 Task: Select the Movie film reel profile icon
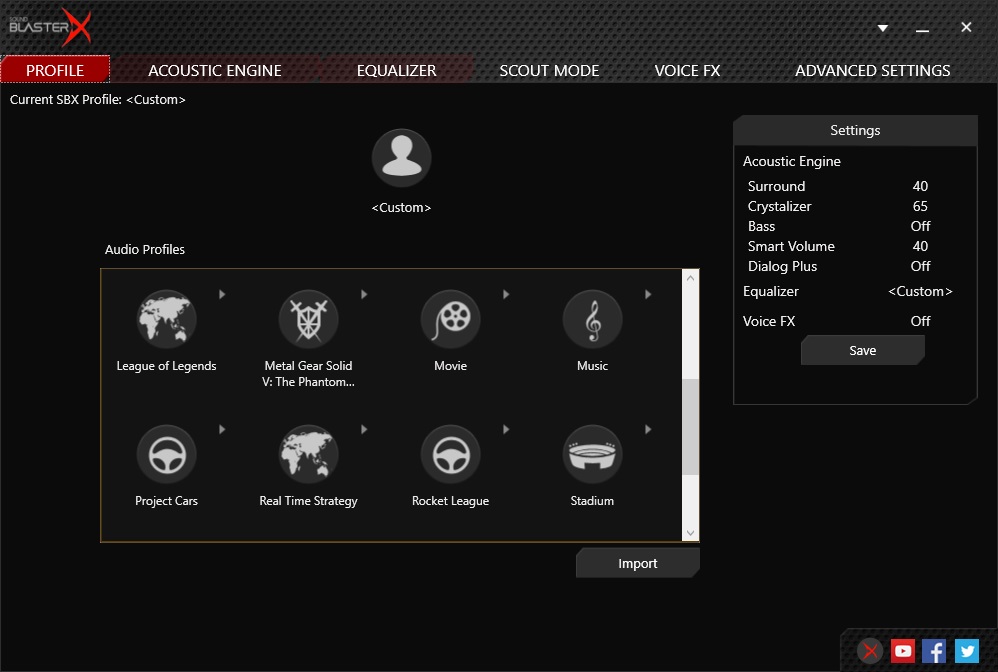[x=451, y=319]
